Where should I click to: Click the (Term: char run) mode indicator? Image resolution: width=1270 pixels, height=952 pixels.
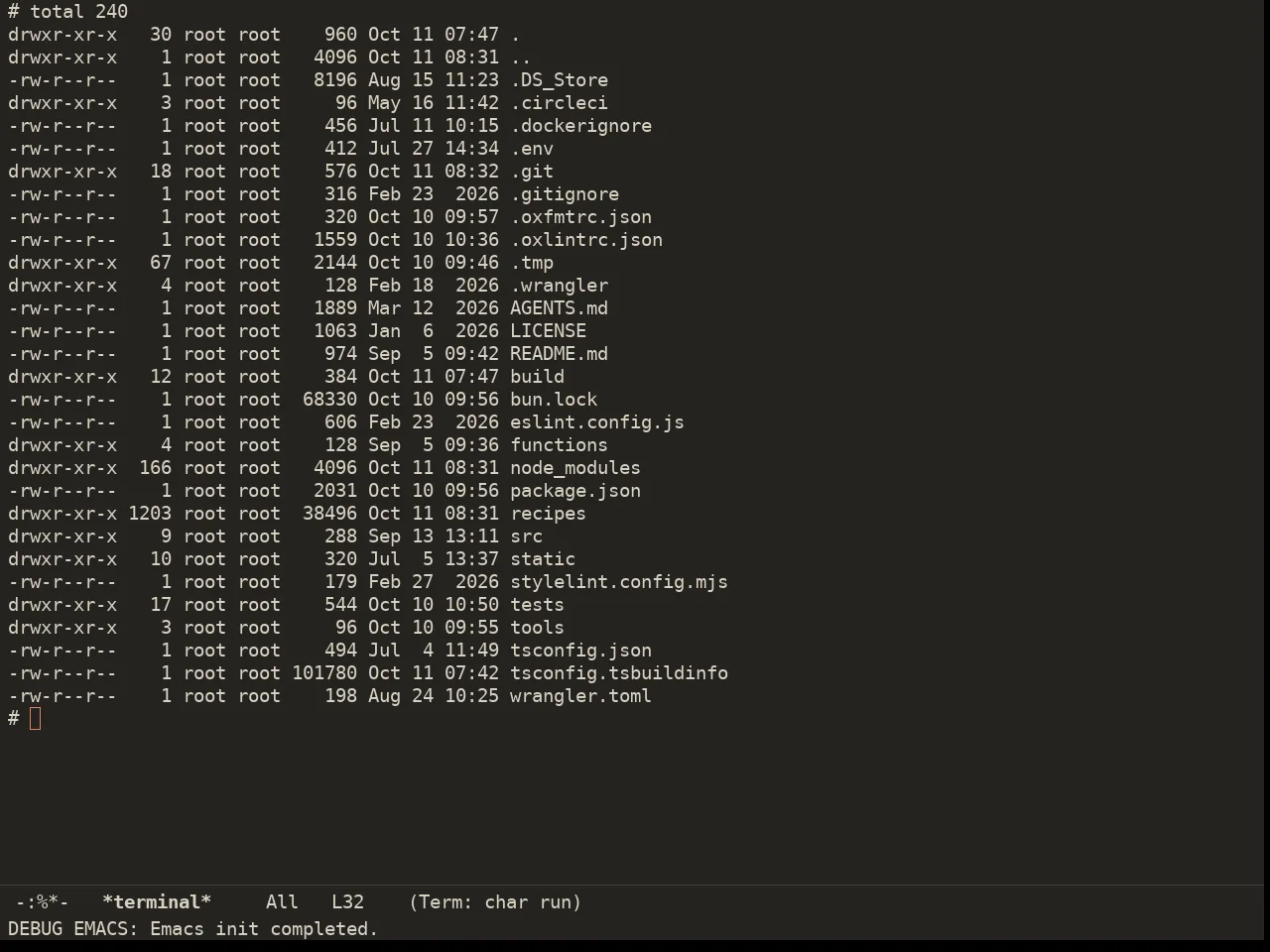coord(495,902)
